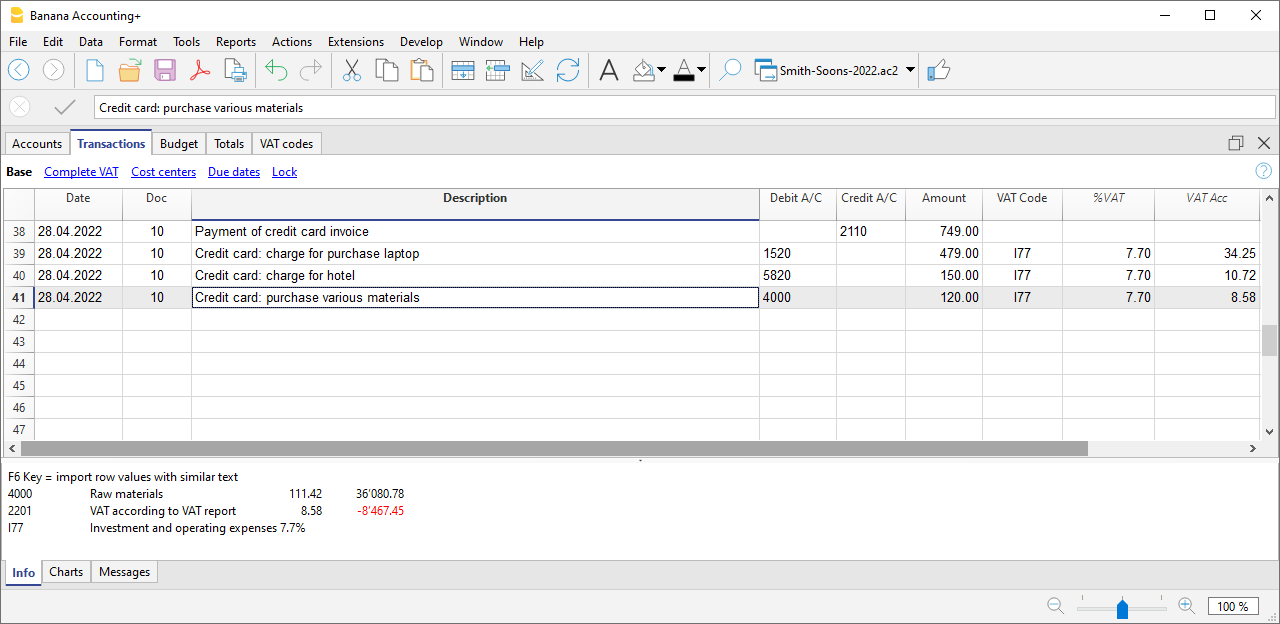Click the thumbs-up feedback icon

coord(938,70)
